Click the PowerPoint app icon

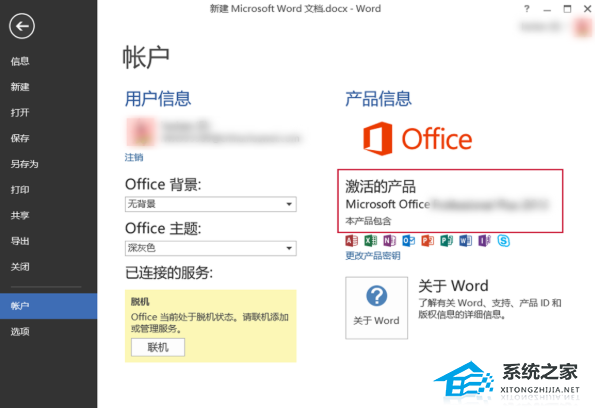click(x=427, y=241)
